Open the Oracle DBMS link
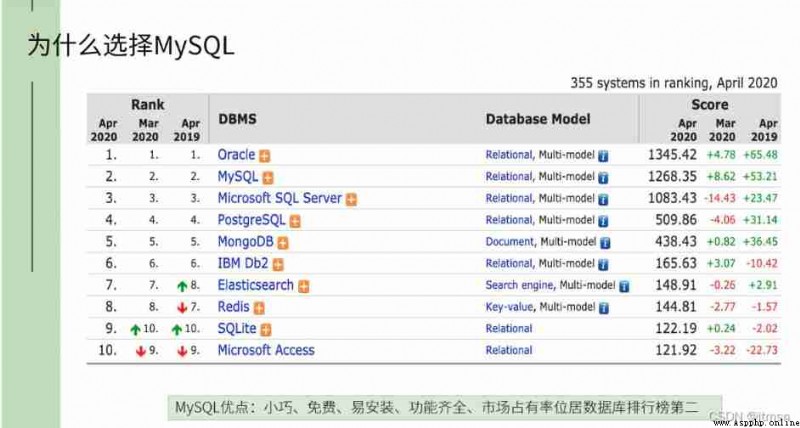 pyautogui.click(x=236, y=154)
